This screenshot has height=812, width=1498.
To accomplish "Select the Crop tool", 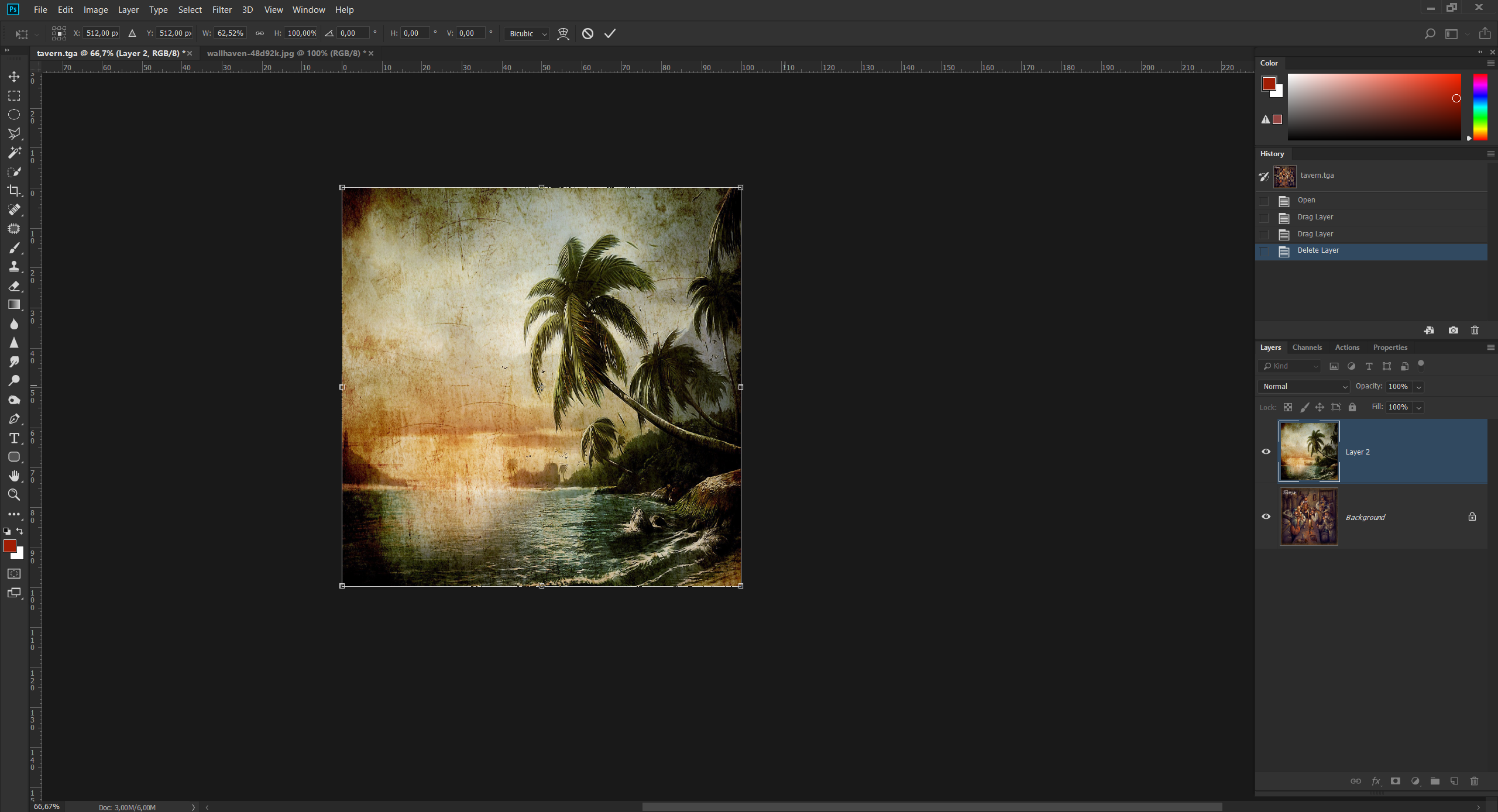I will point(14,191).
